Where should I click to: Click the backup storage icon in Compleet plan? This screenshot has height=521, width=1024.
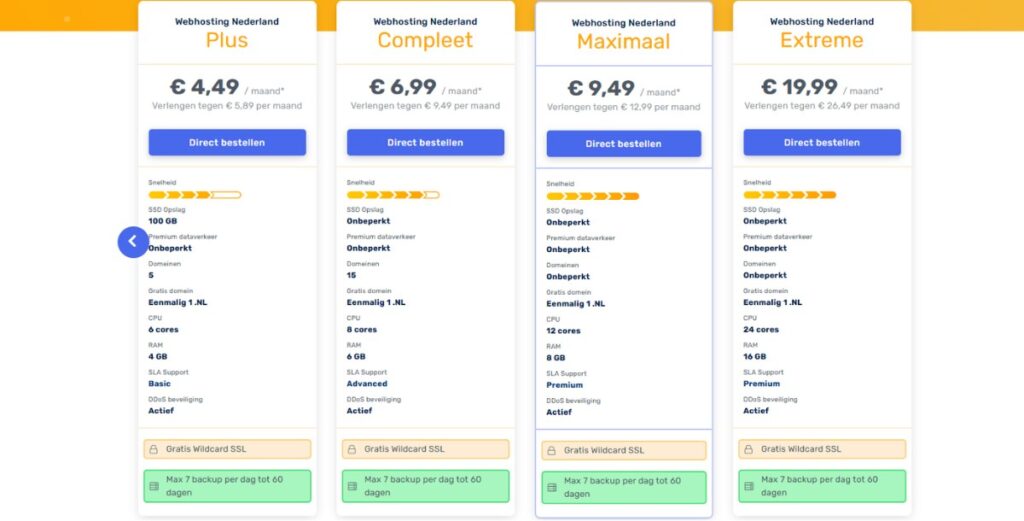[352, 486]
